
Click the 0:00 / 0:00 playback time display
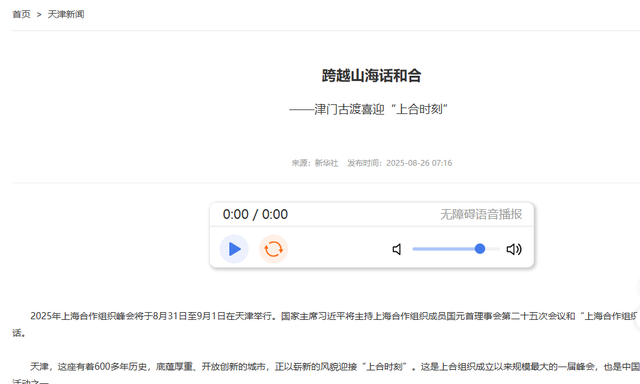coord(255,214)
